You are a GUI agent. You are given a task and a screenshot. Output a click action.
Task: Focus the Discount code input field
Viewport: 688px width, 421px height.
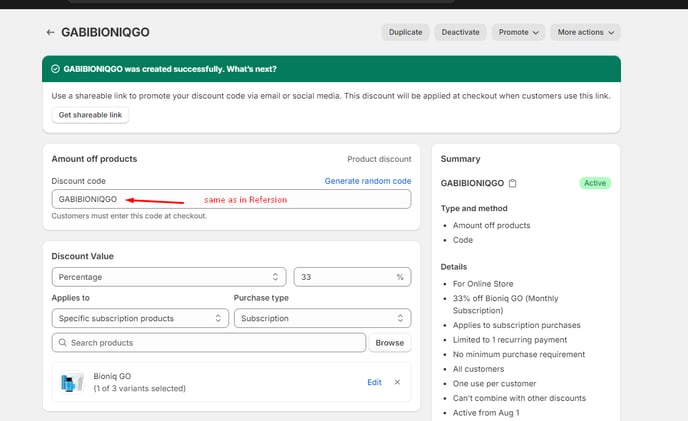[x=230, y=199]
